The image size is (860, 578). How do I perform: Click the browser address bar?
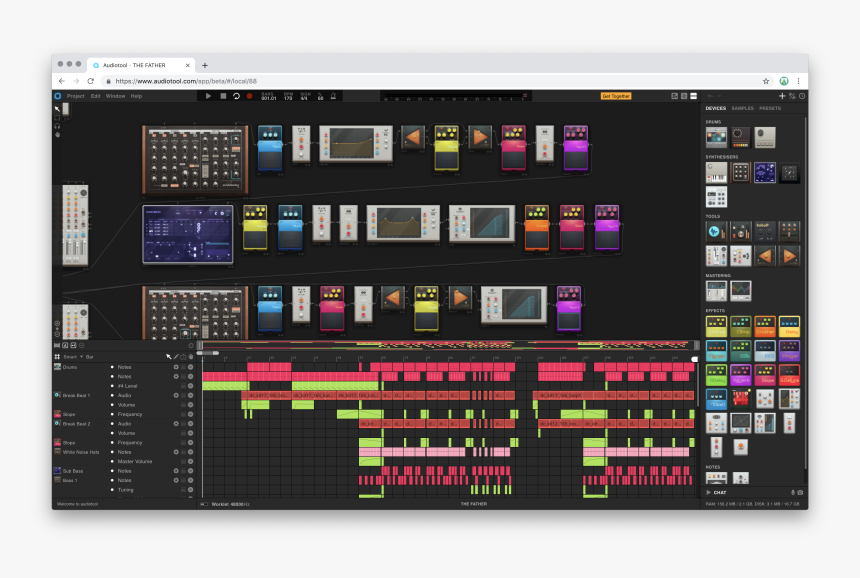pyautogui.click(x=400, y=81)
